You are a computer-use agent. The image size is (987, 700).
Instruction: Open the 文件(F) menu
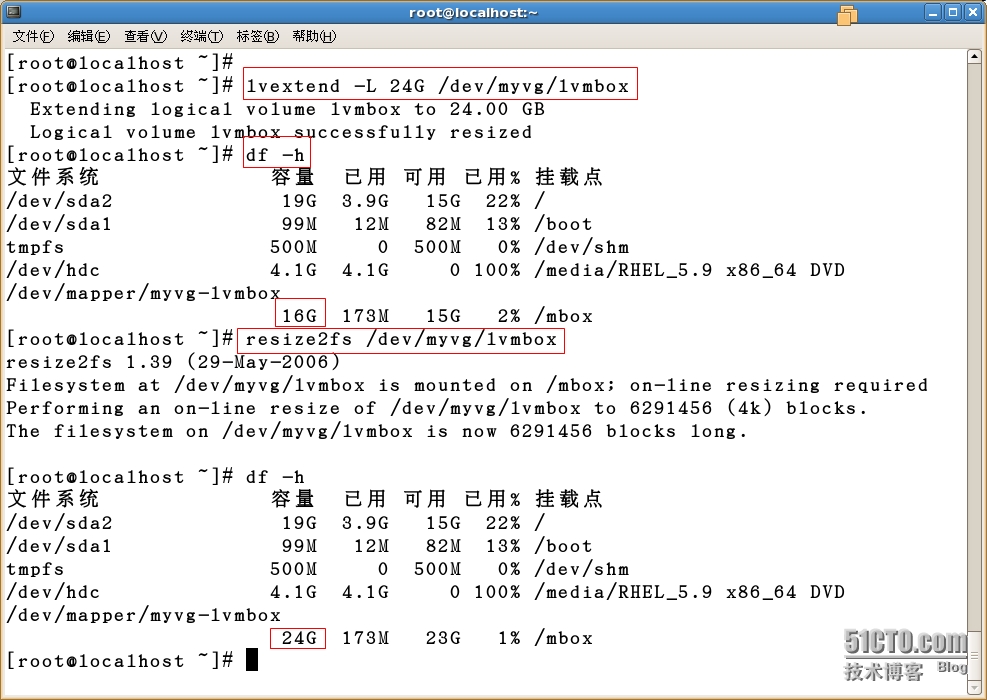pos(33,37)
